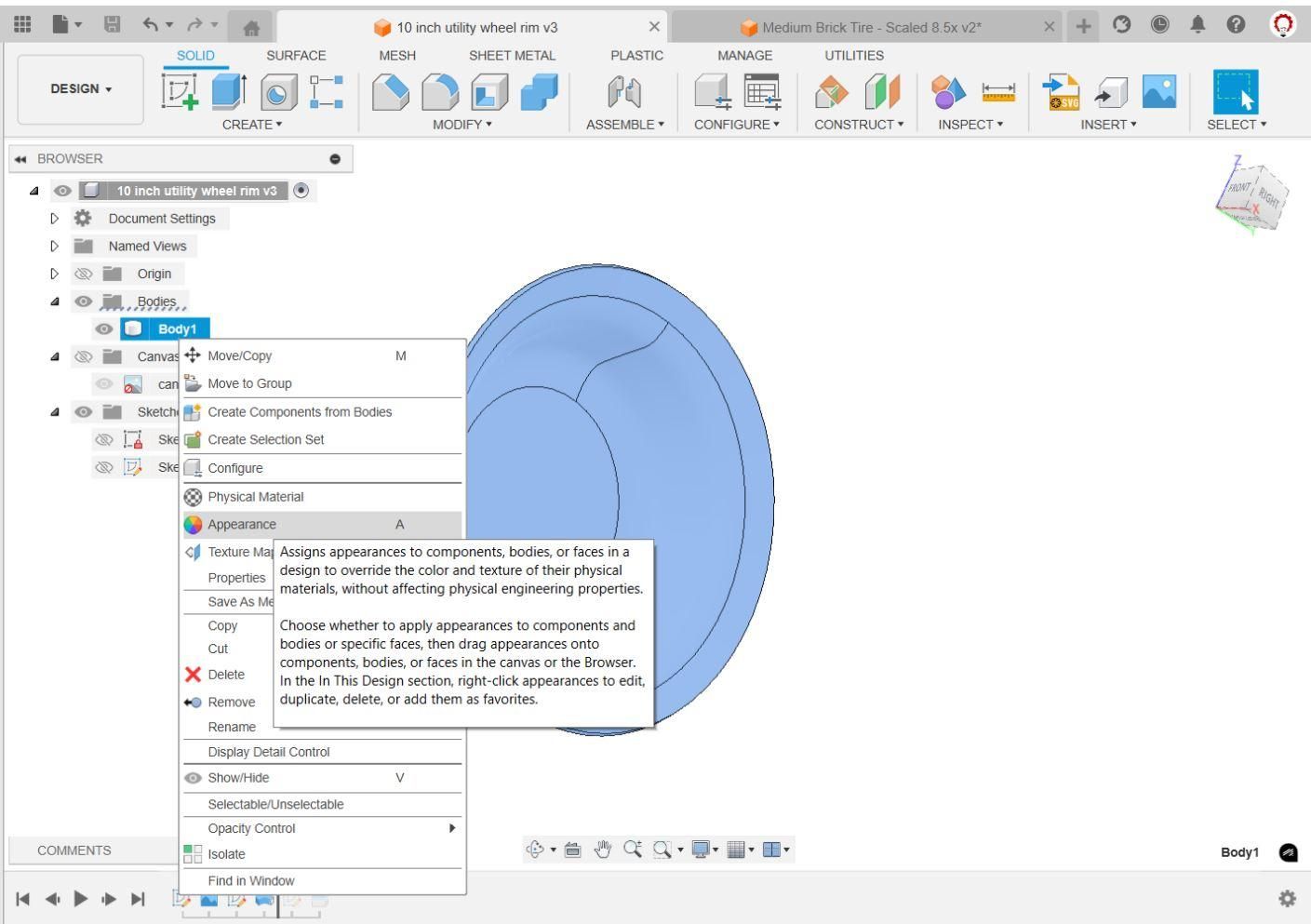This screenshot has width=1311, height=924.
Task: Collapse the BROWSER panel arrows
Action: click(20, 159)
